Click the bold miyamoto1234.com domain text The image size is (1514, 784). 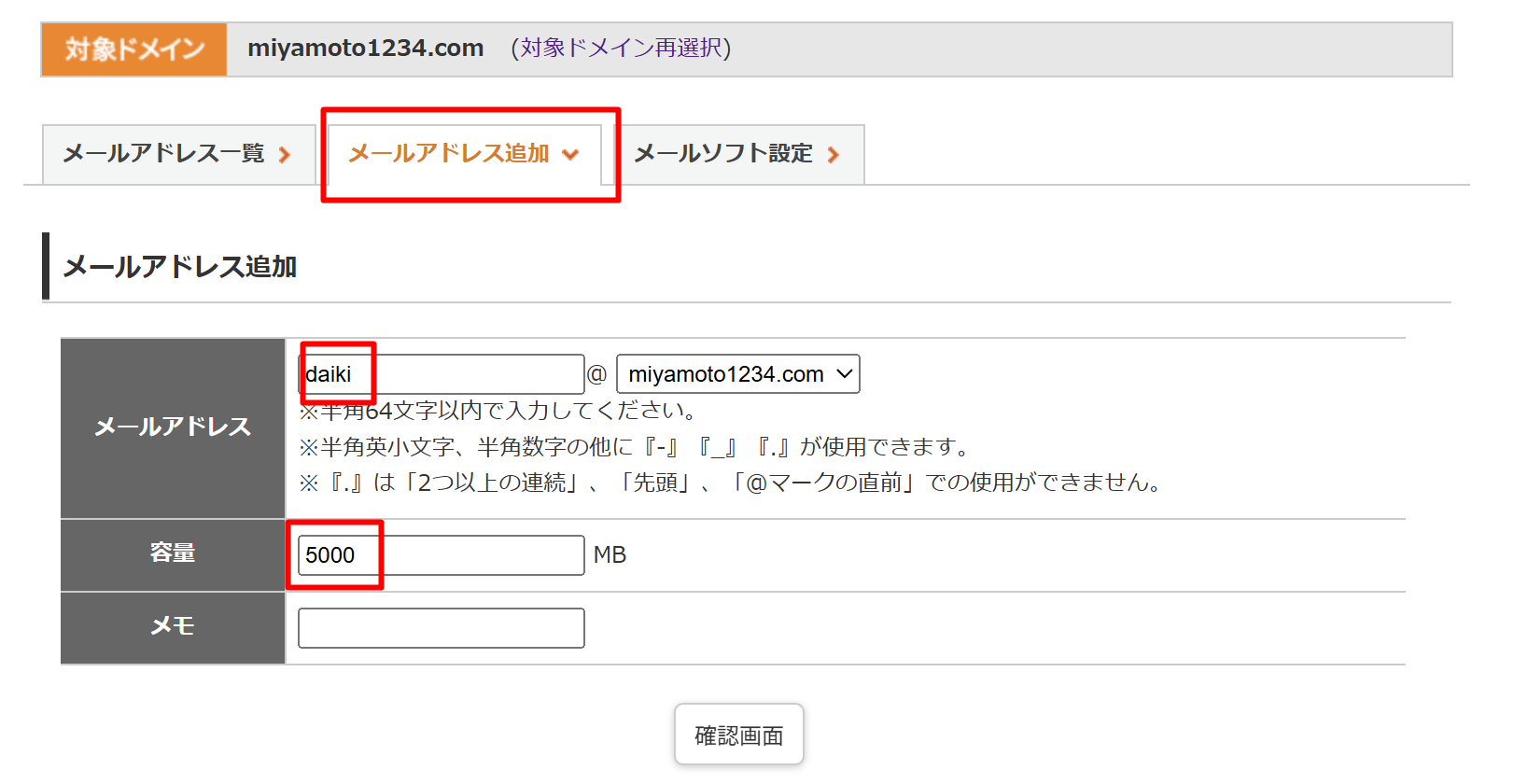365,49
